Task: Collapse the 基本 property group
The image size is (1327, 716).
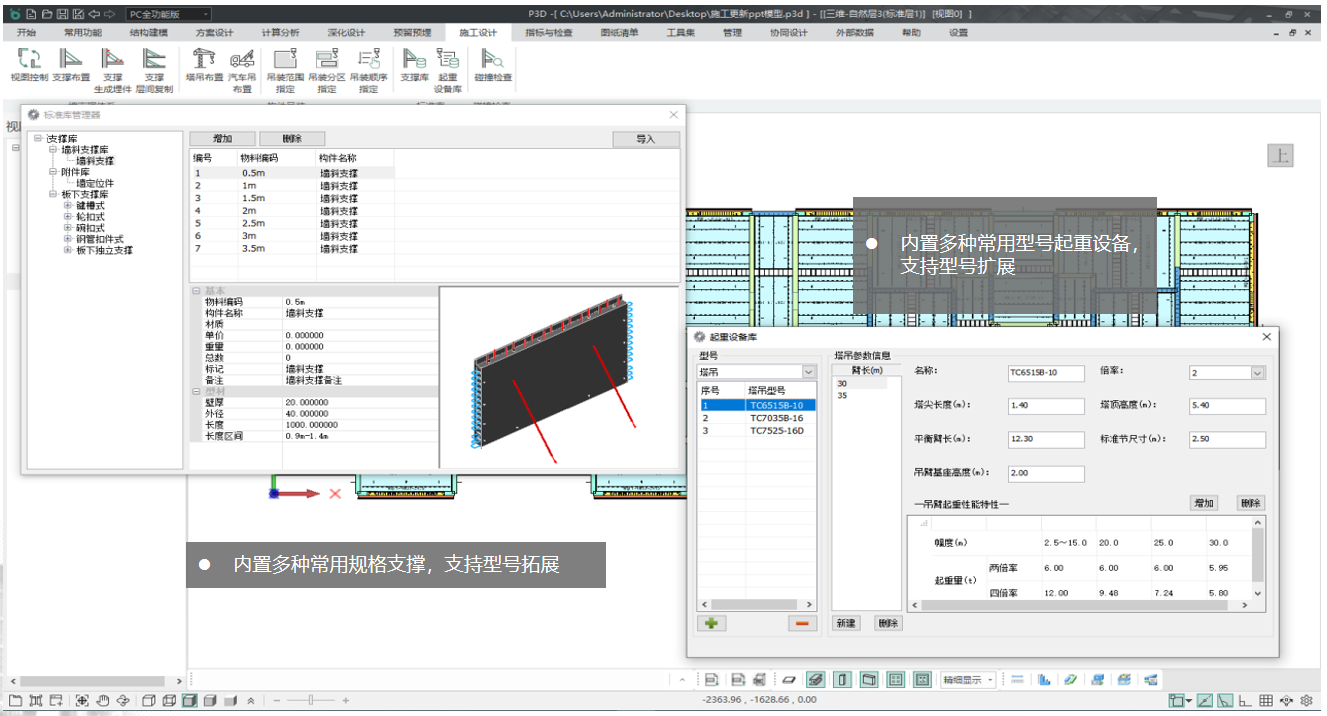Action: pyautogui.click(x=196, y=290)
